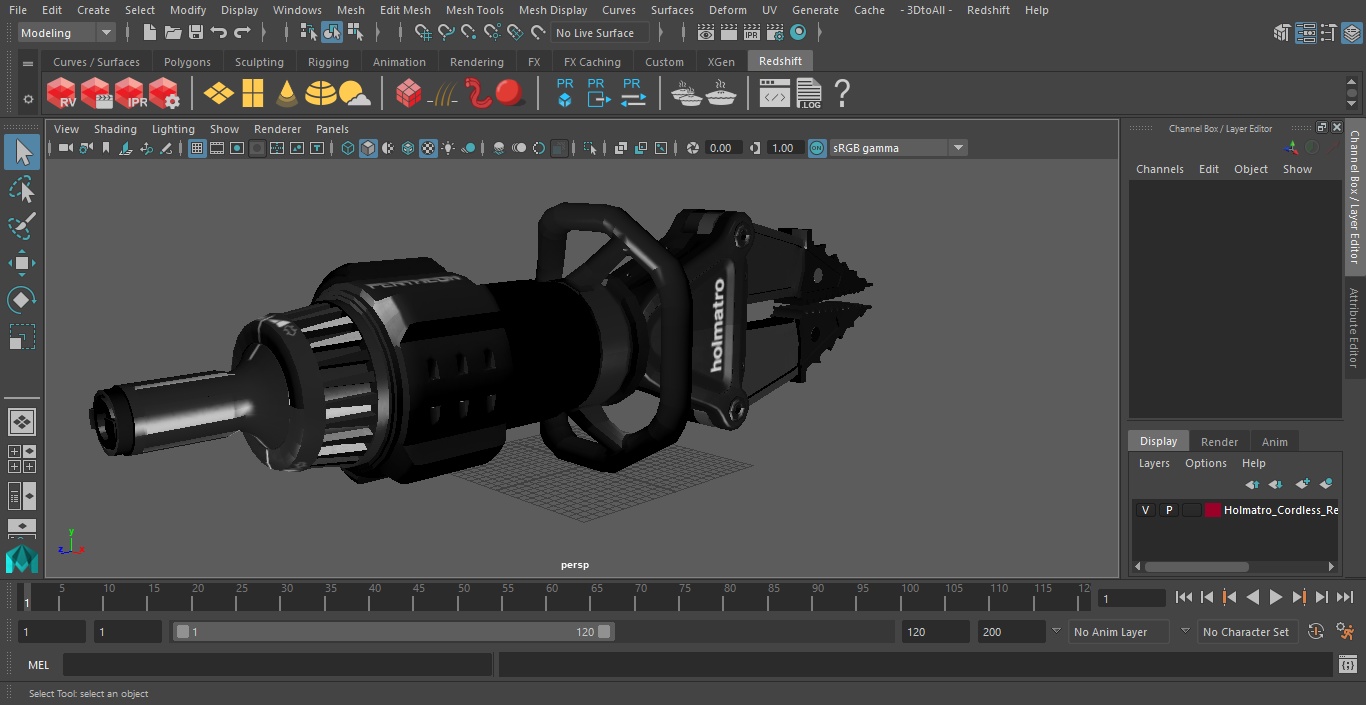Expand the shelf options gear menu
The height and width of the screenshot is (705, 1366).
pos(28,99)
